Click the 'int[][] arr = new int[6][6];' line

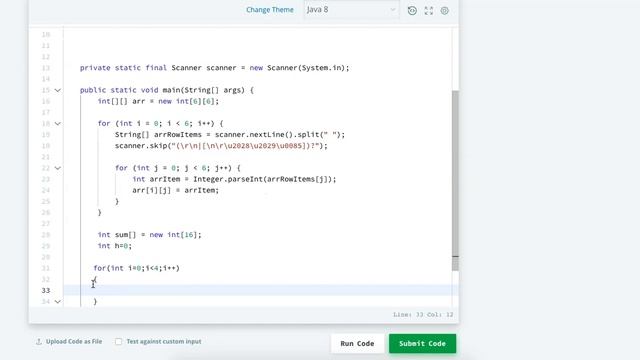click(x=158, y=101)
